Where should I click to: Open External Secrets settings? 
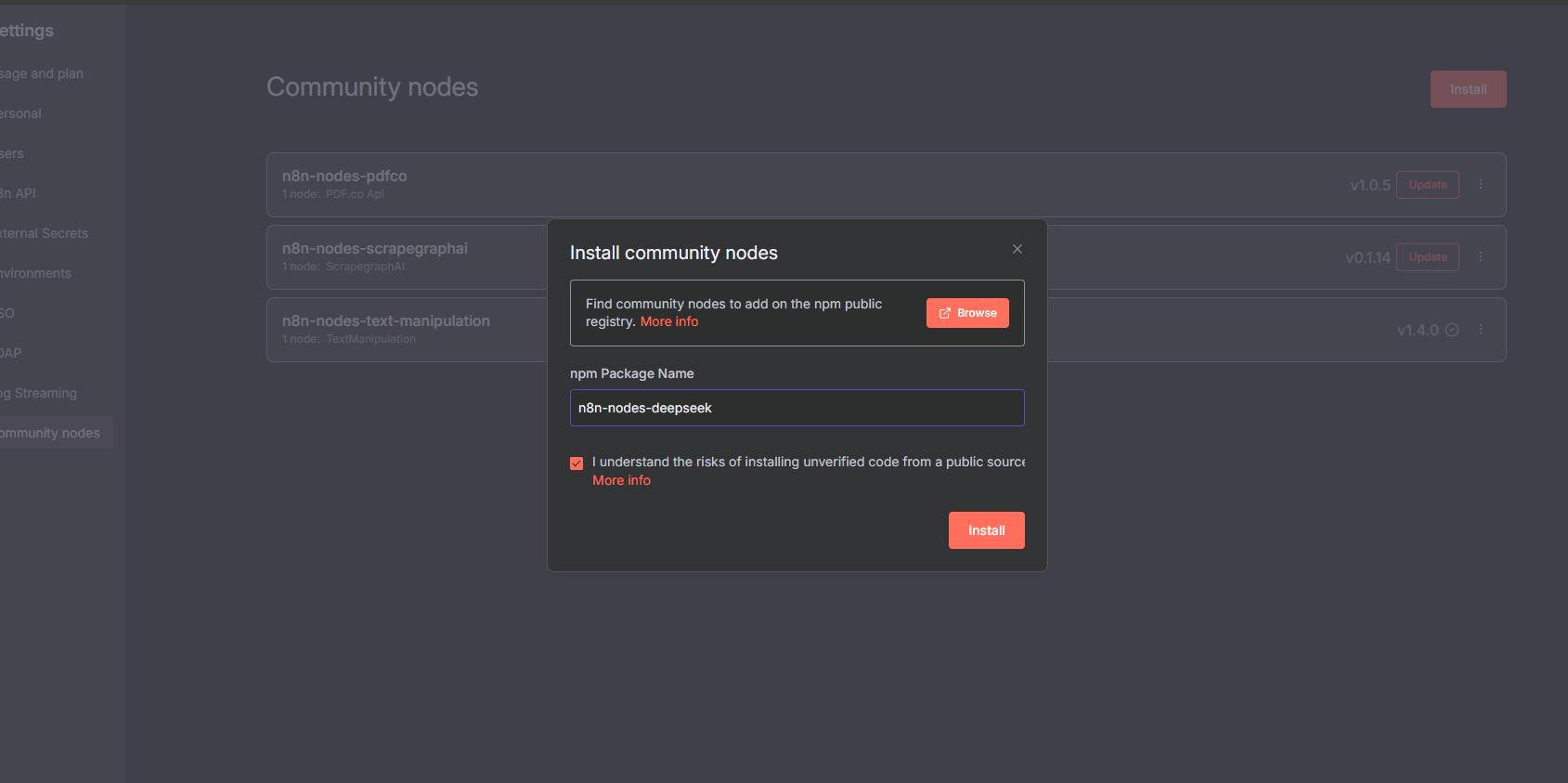44,233
